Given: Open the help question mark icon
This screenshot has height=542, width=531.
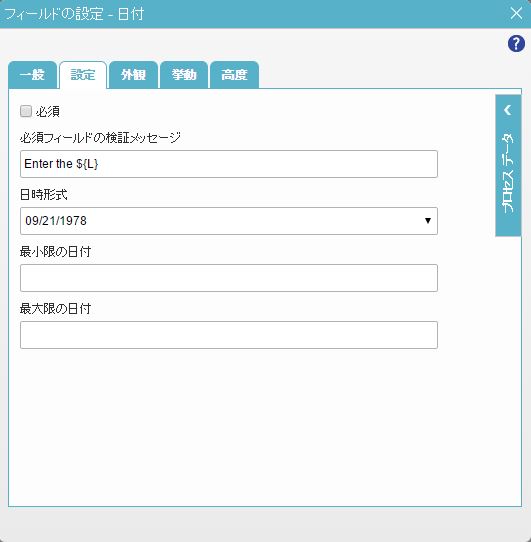Looking at the screenshot, I should click(516, 44).
